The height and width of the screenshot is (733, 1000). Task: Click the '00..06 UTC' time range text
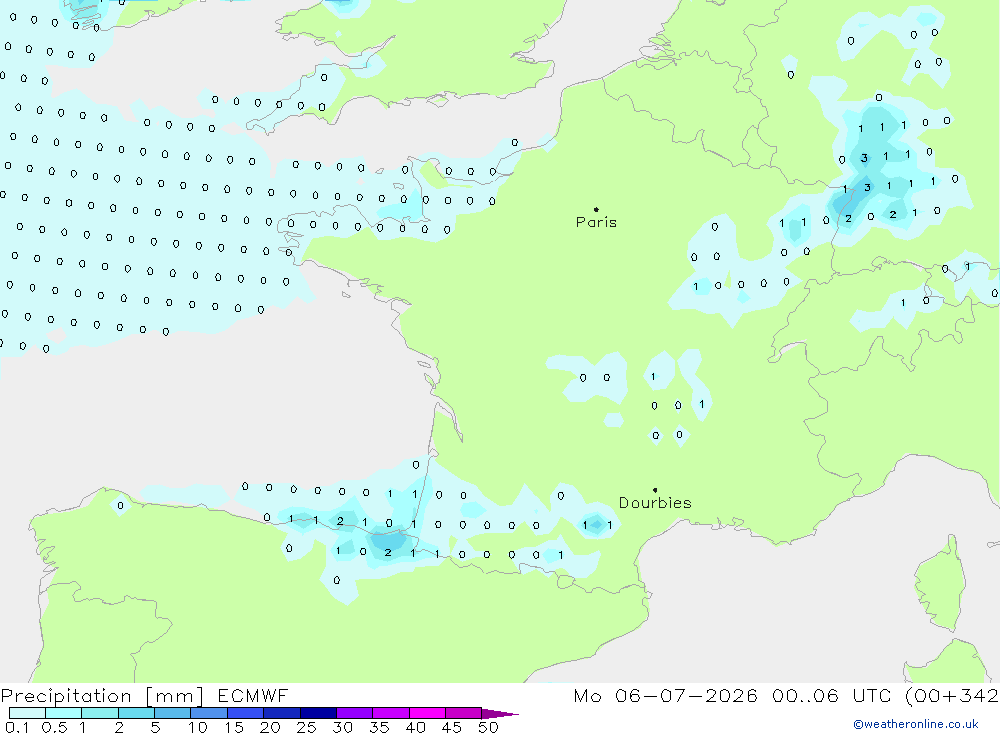(831, 695)
